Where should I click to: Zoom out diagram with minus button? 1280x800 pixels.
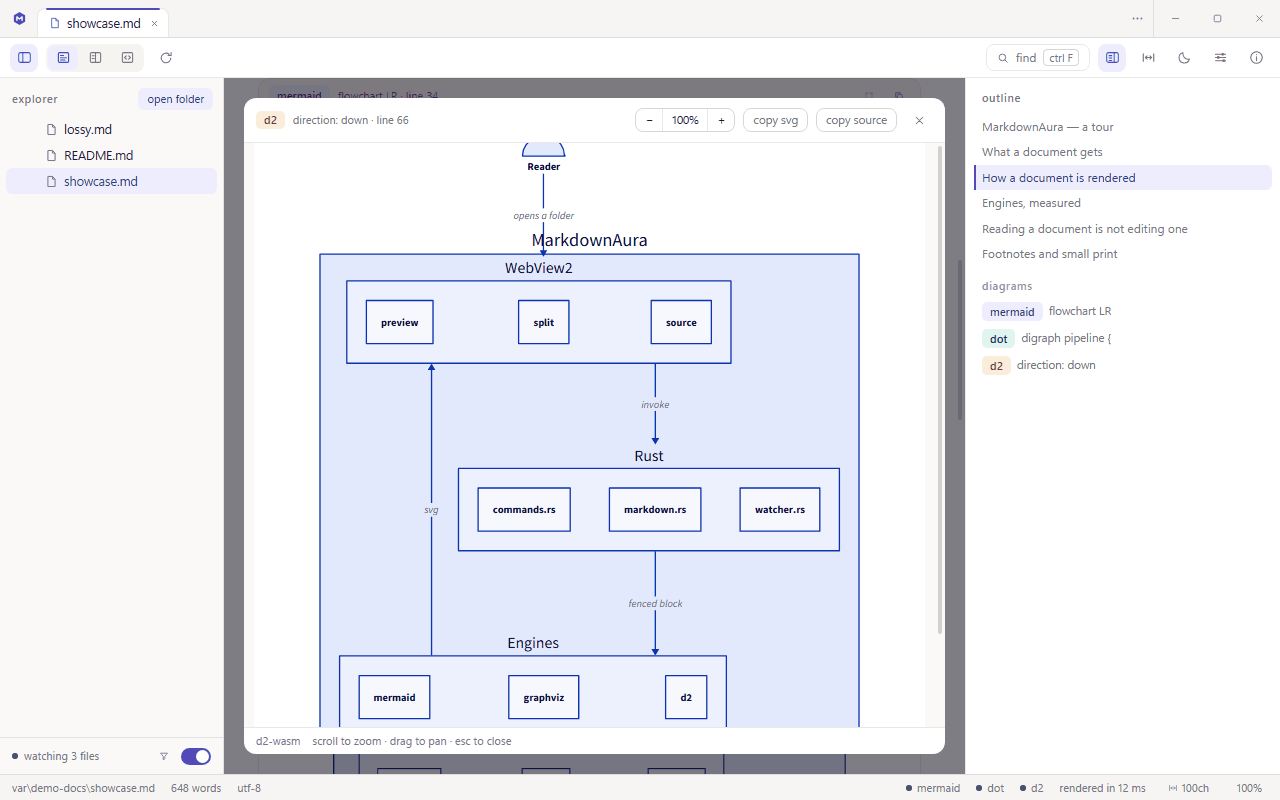click(650, 120)
